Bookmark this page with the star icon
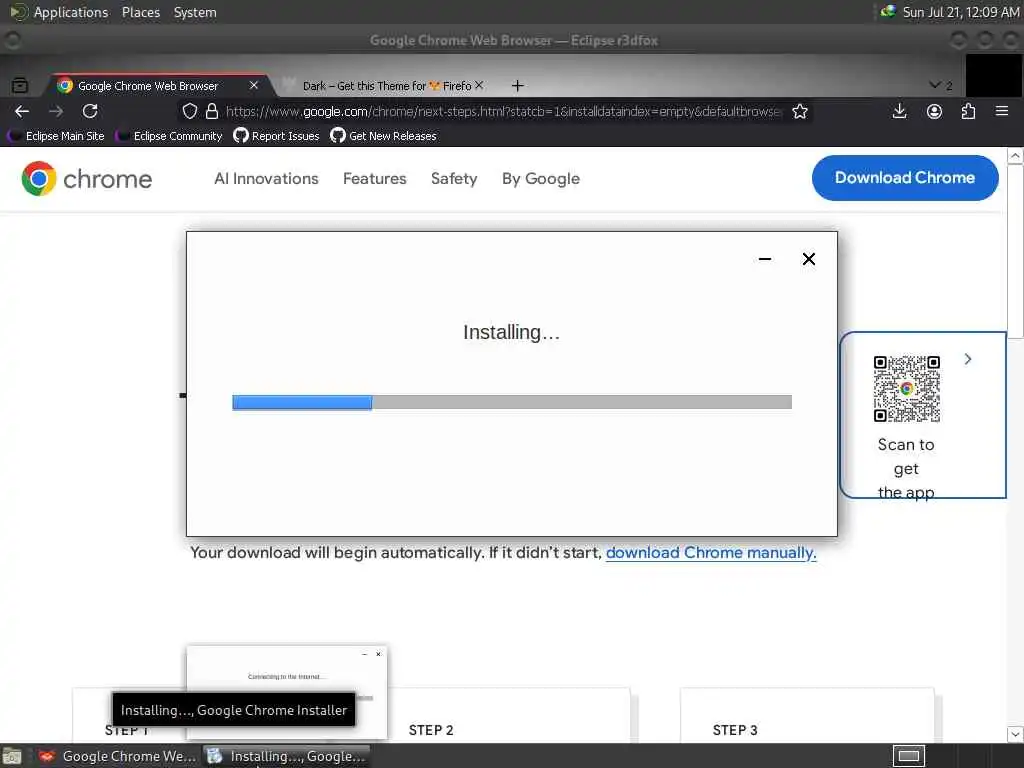The width and height of the screenshot is (1024, 768). click(800, 112)
